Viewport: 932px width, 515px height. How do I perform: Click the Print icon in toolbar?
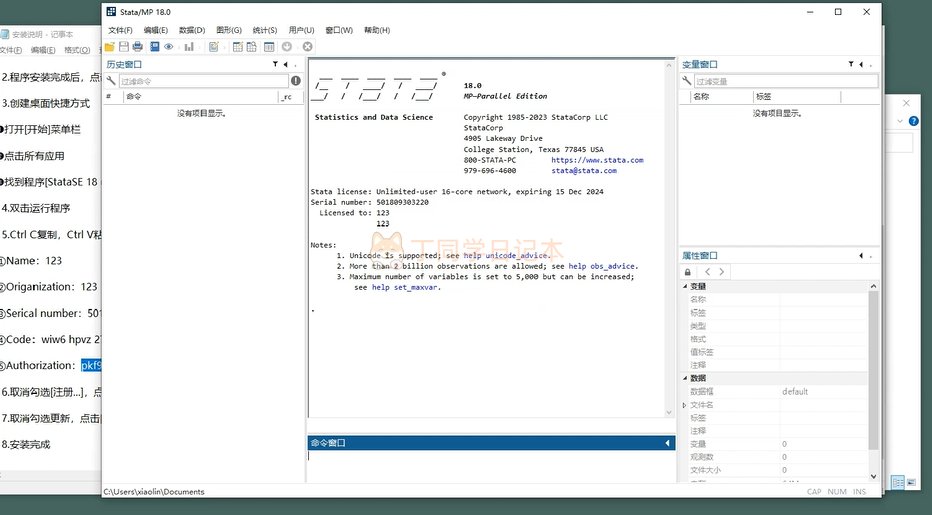pyautogui.click(x=138, y=47)
